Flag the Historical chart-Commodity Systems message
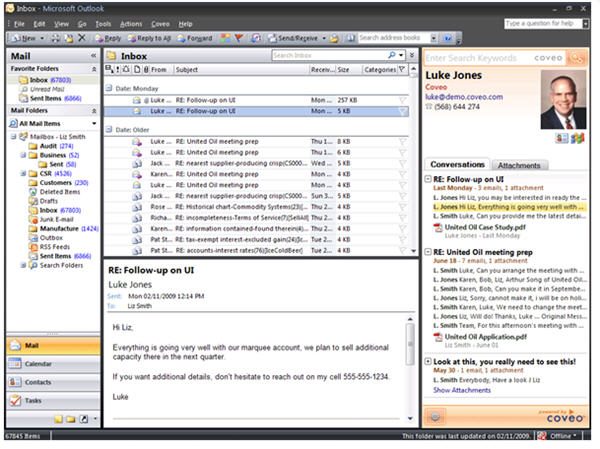 click(402, 207)
